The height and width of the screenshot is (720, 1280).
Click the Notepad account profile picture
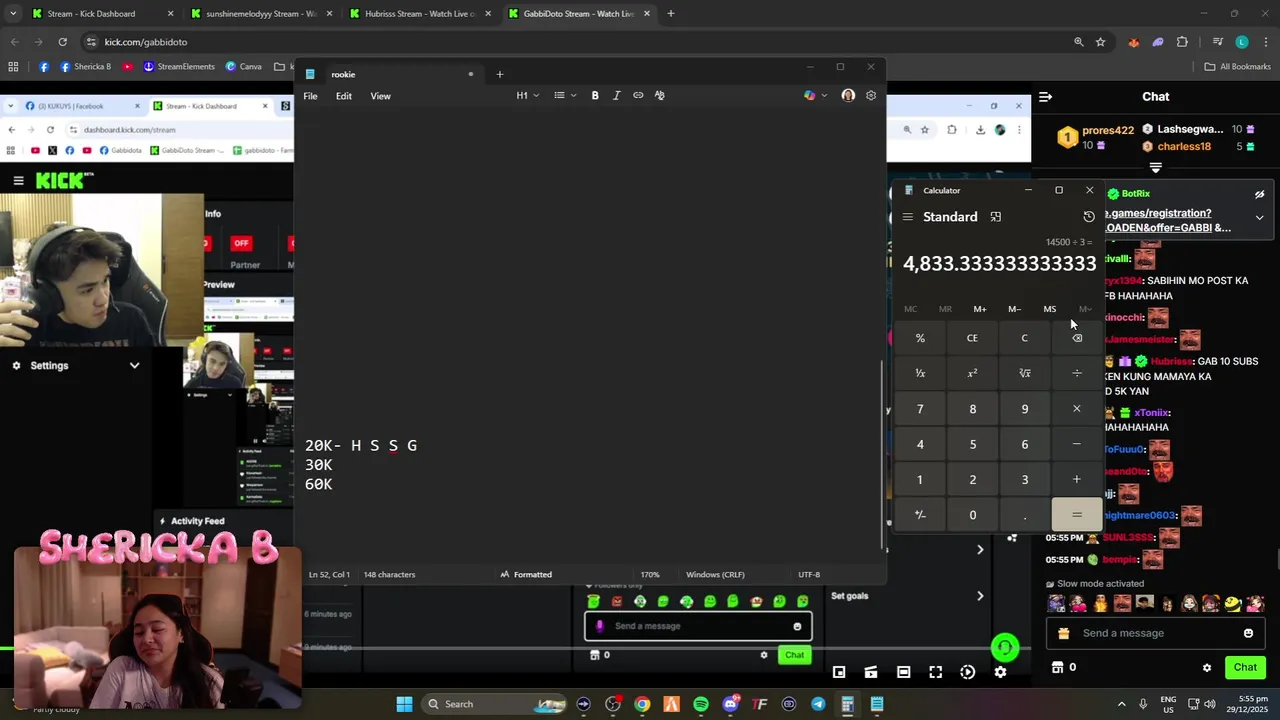pos(848,96)
